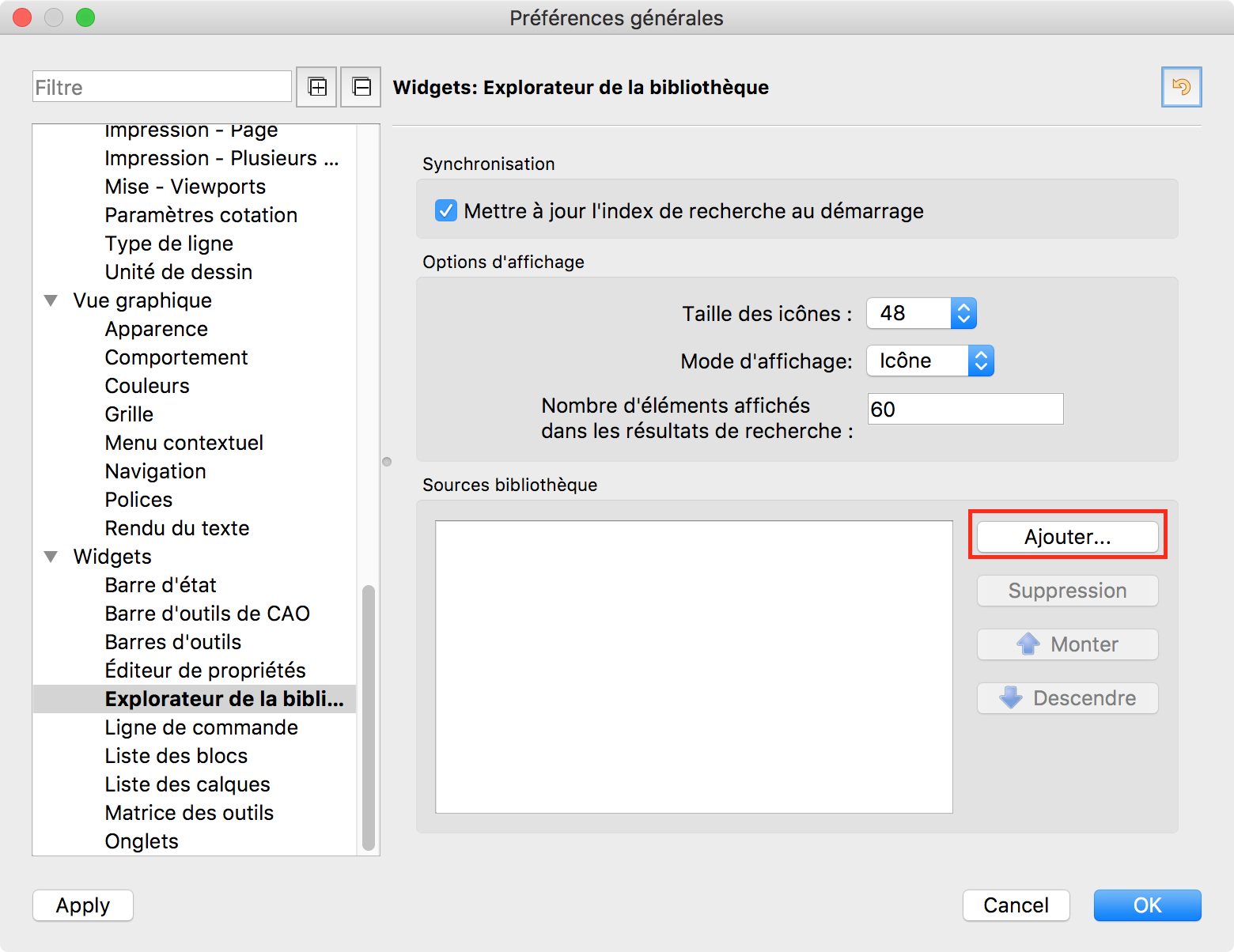Click the search results count field
Image resolution: width=1234 pixels, height=952 pixels.
coord(965,409)
